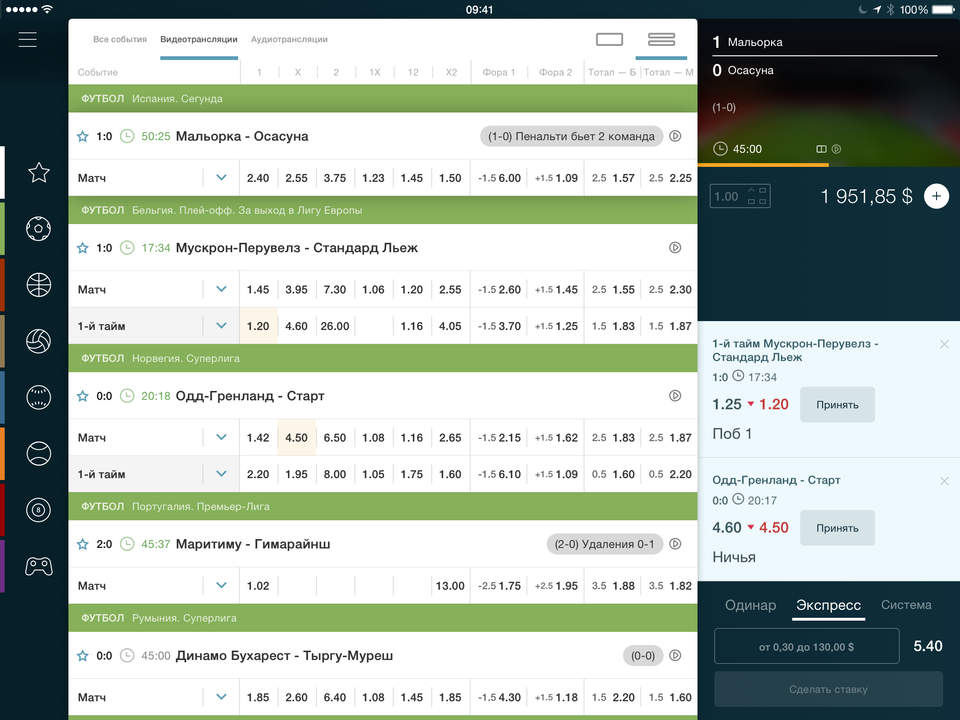The height and width of the screenshot is (720, 960).
Task: Open Португалия. Премьер-Лига league header
Action: pos(383,506)
